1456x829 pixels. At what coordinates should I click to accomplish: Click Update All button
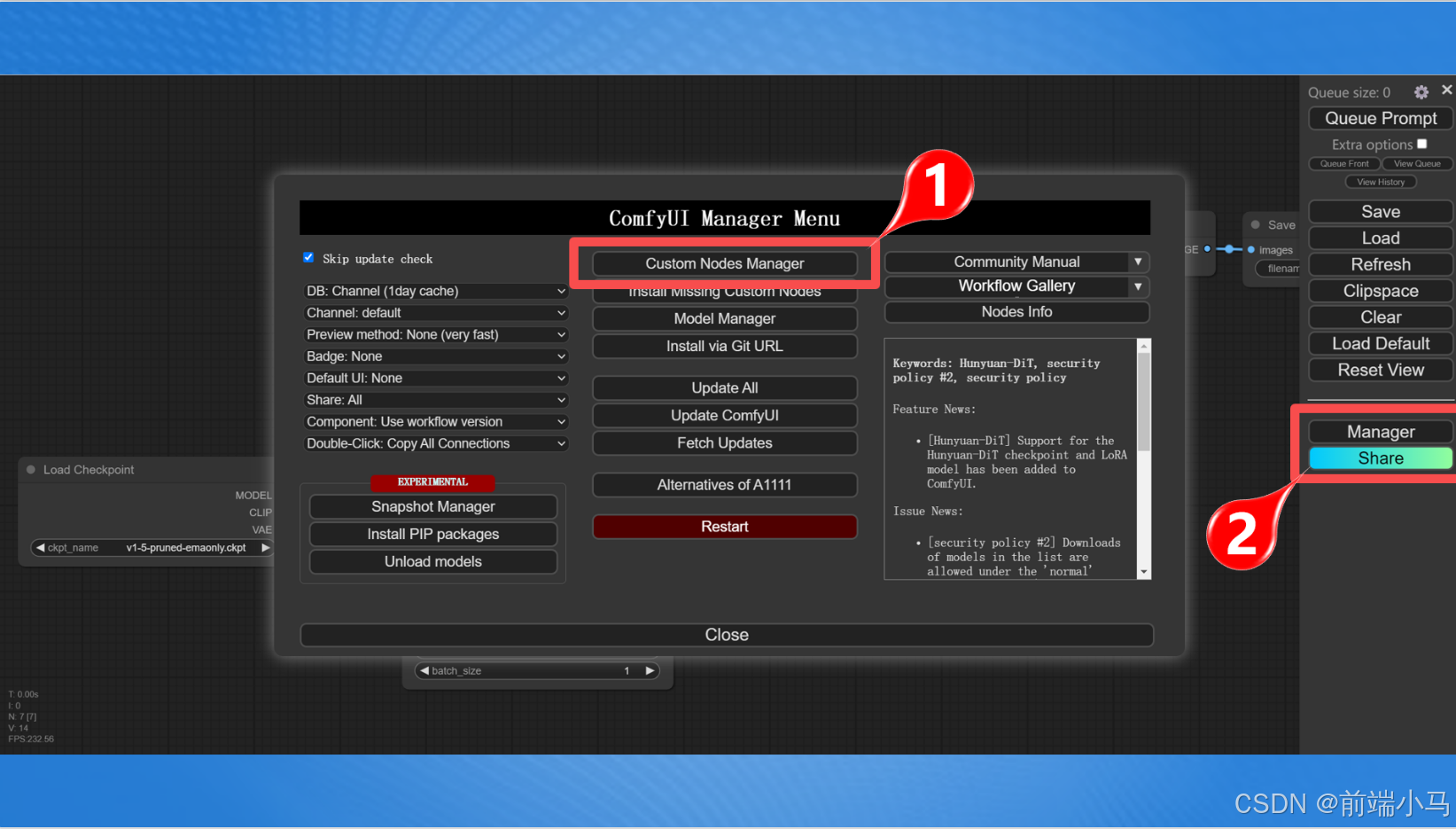coord(724,387)
